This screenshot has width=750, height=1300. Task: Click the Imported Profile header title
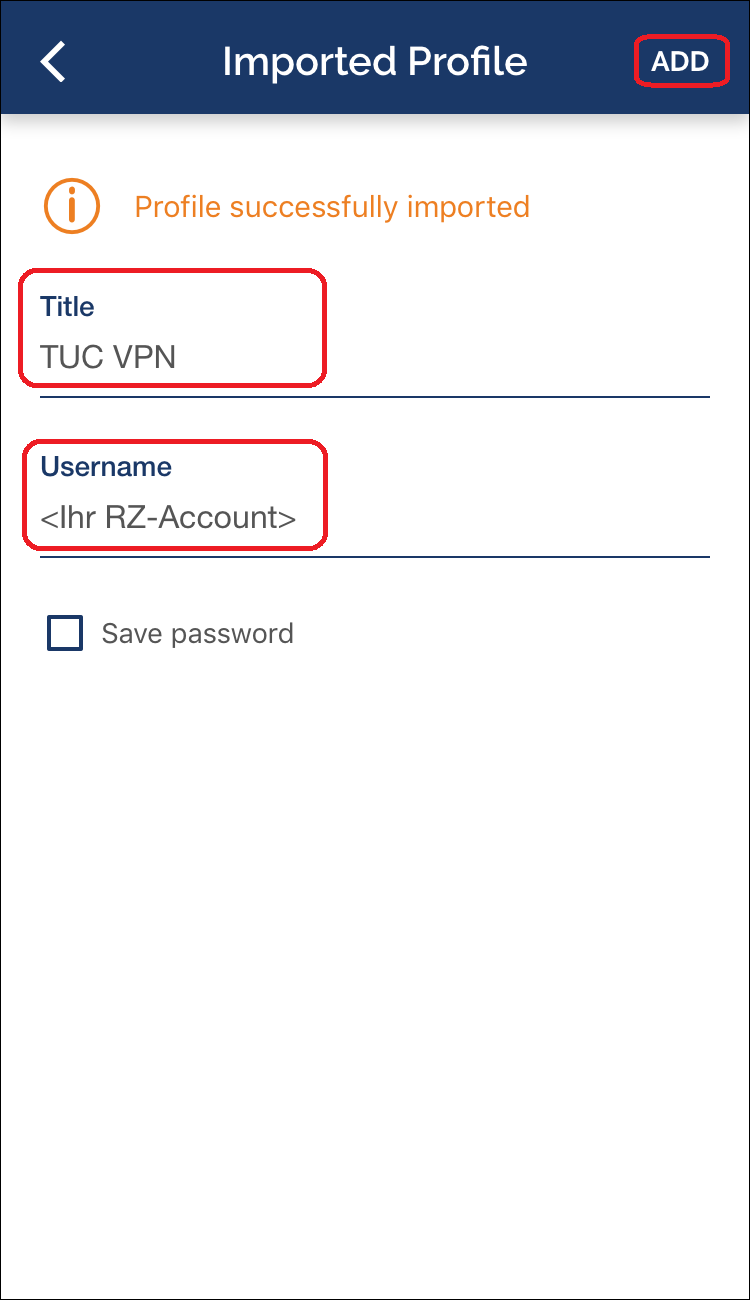click(x=375, y=62)
